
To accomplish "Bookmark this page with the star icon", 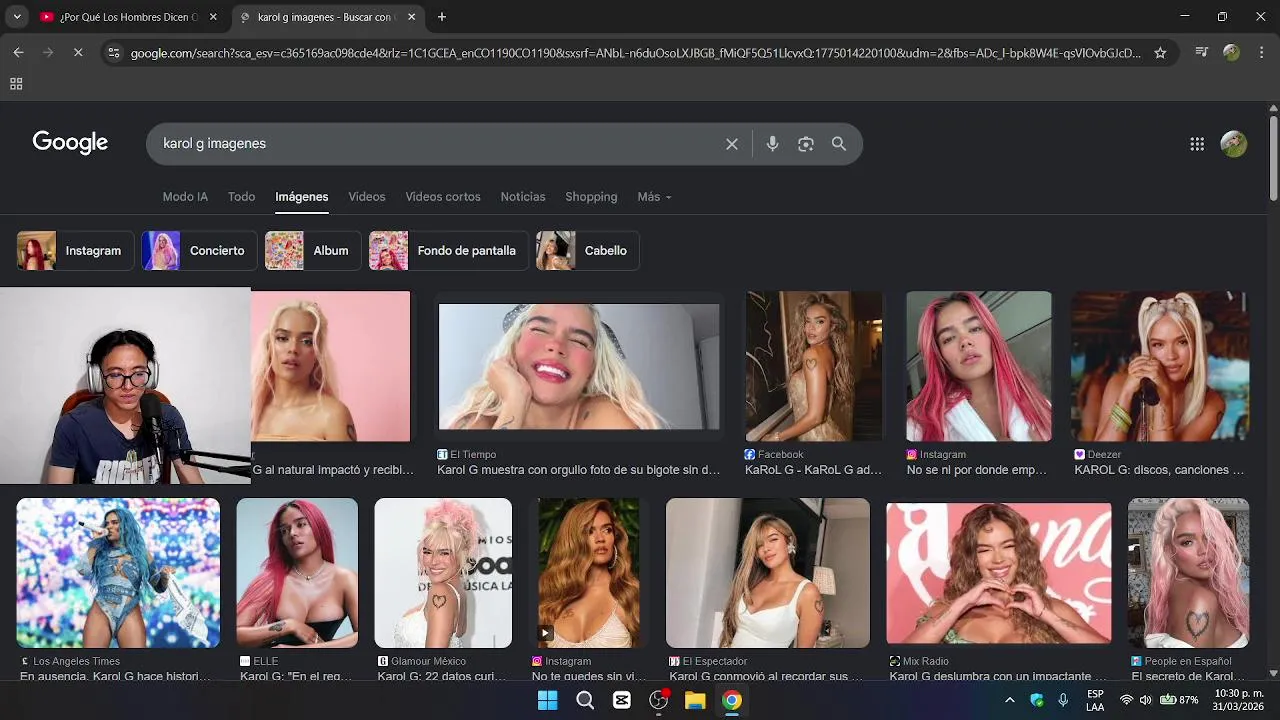I will [1160, 53].
